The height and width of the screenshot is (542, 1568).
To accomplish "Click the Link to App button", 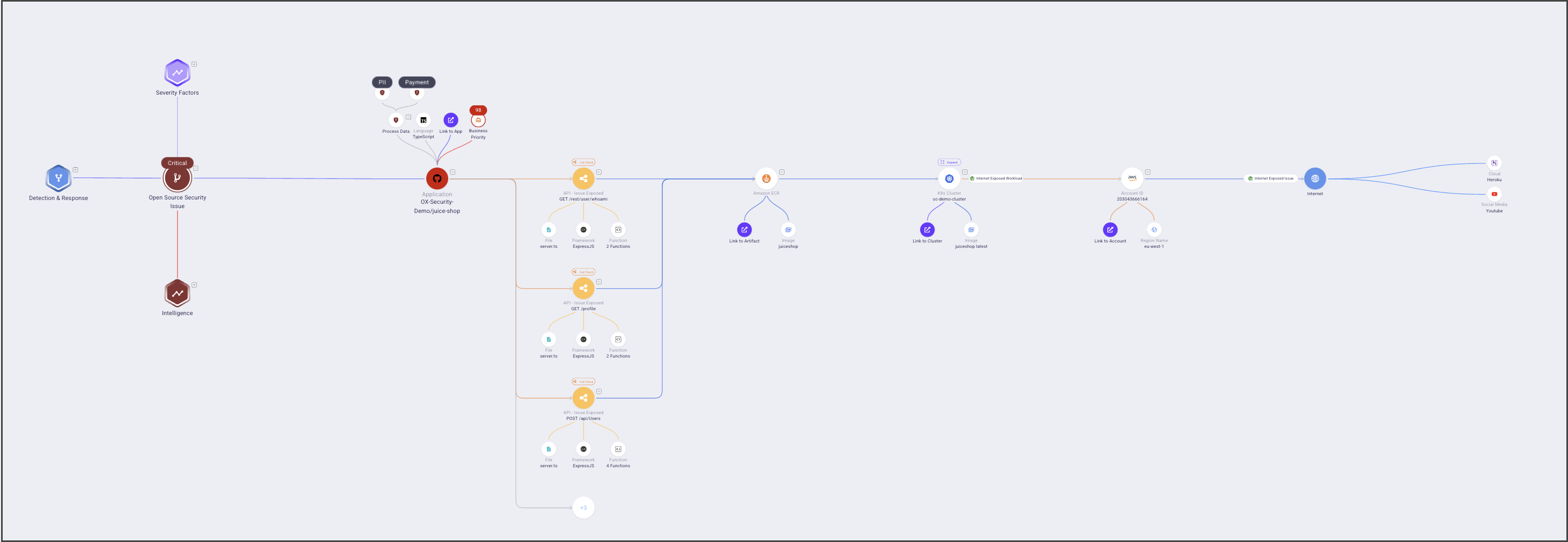I will coord(450,120).
